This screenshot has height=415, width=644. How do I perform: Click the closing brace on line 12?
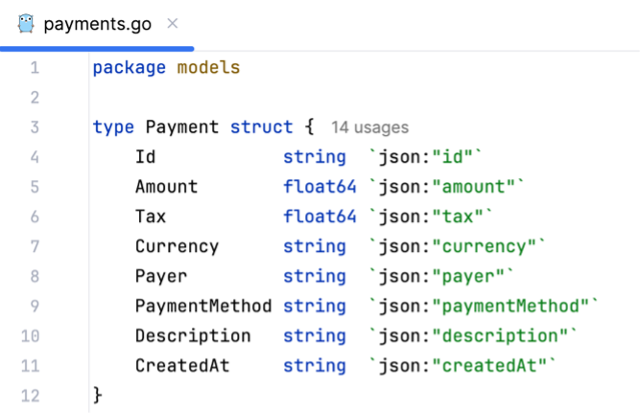[x=97, y=396]
